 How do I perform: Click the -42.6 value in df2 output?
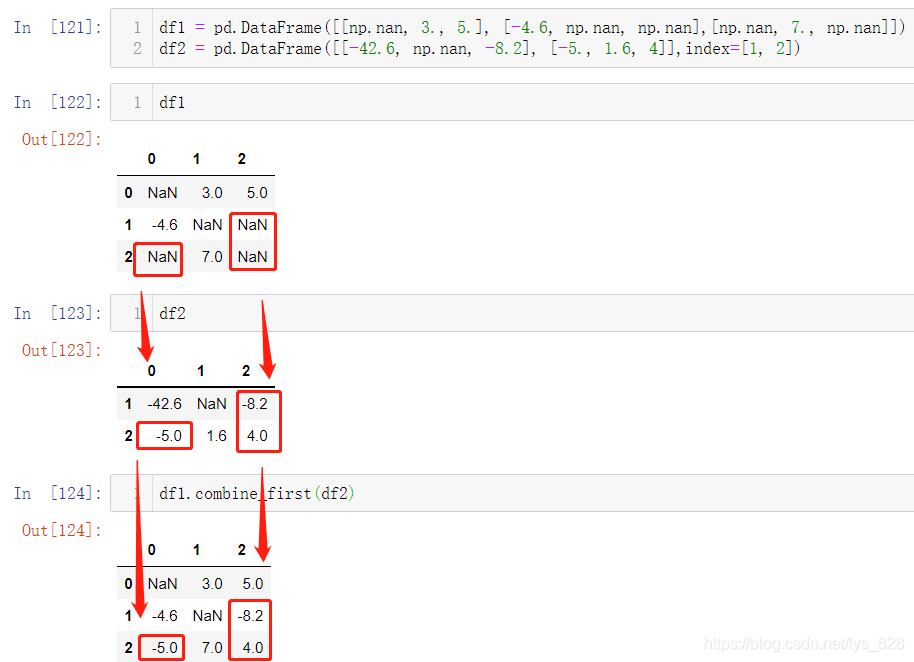tap(164, 404)
